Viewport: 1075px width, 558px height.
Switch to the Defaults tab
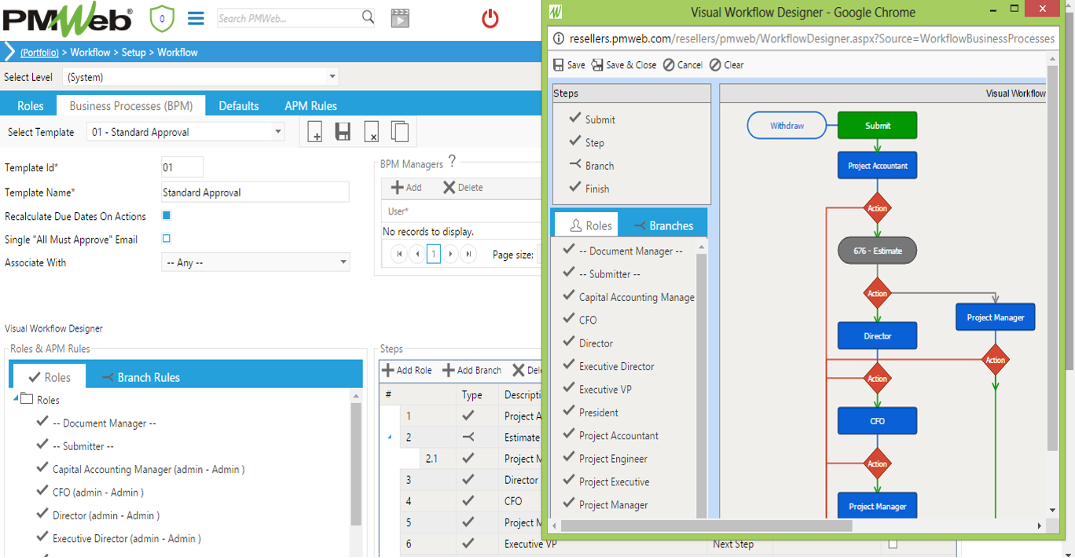click(239, 106)
